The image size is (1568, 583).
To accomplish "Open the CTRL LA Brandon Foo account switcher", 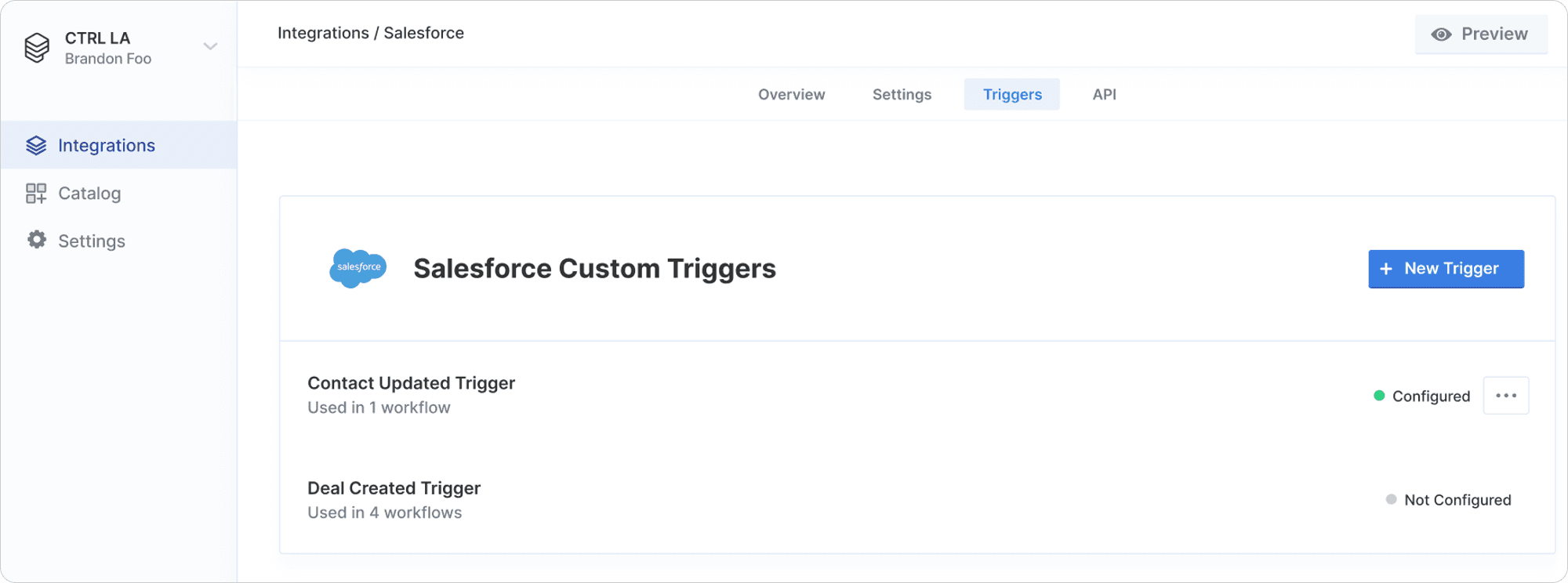I will (x=108, y=48).
